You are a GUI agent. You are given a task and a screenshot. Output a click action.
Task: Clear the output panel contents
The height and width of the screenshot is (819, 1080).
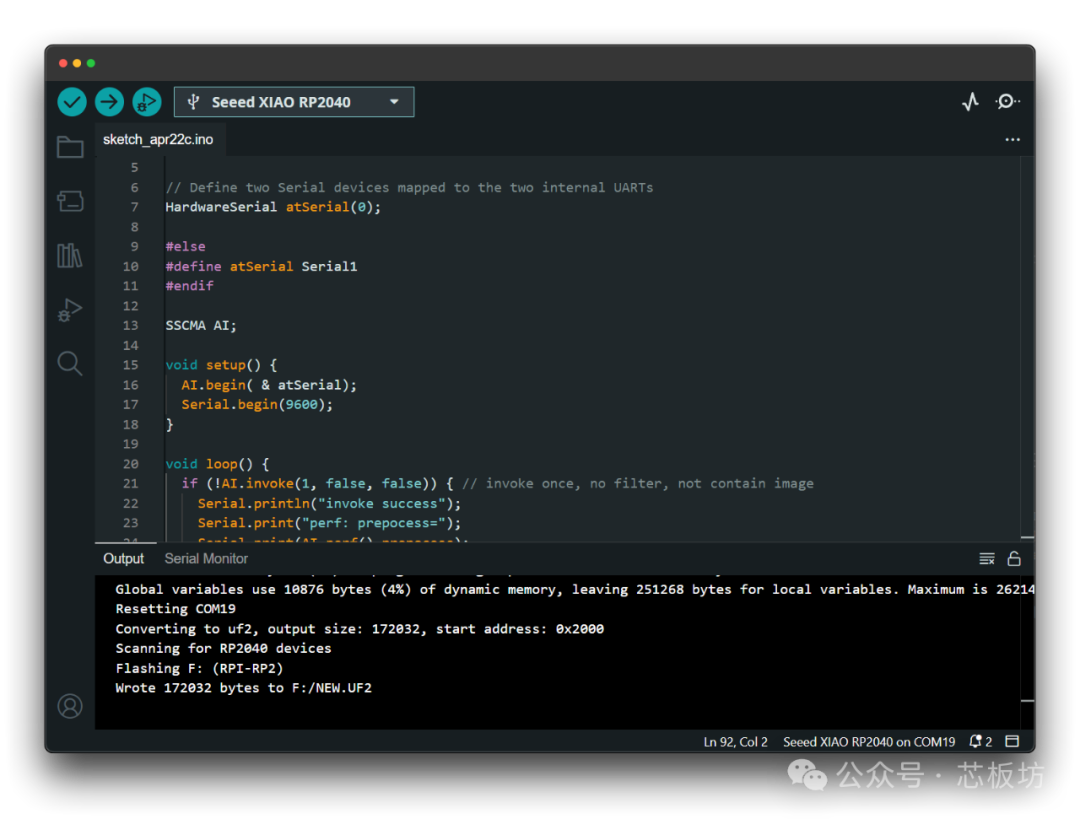pyautogui.click(x=987, y=559)
